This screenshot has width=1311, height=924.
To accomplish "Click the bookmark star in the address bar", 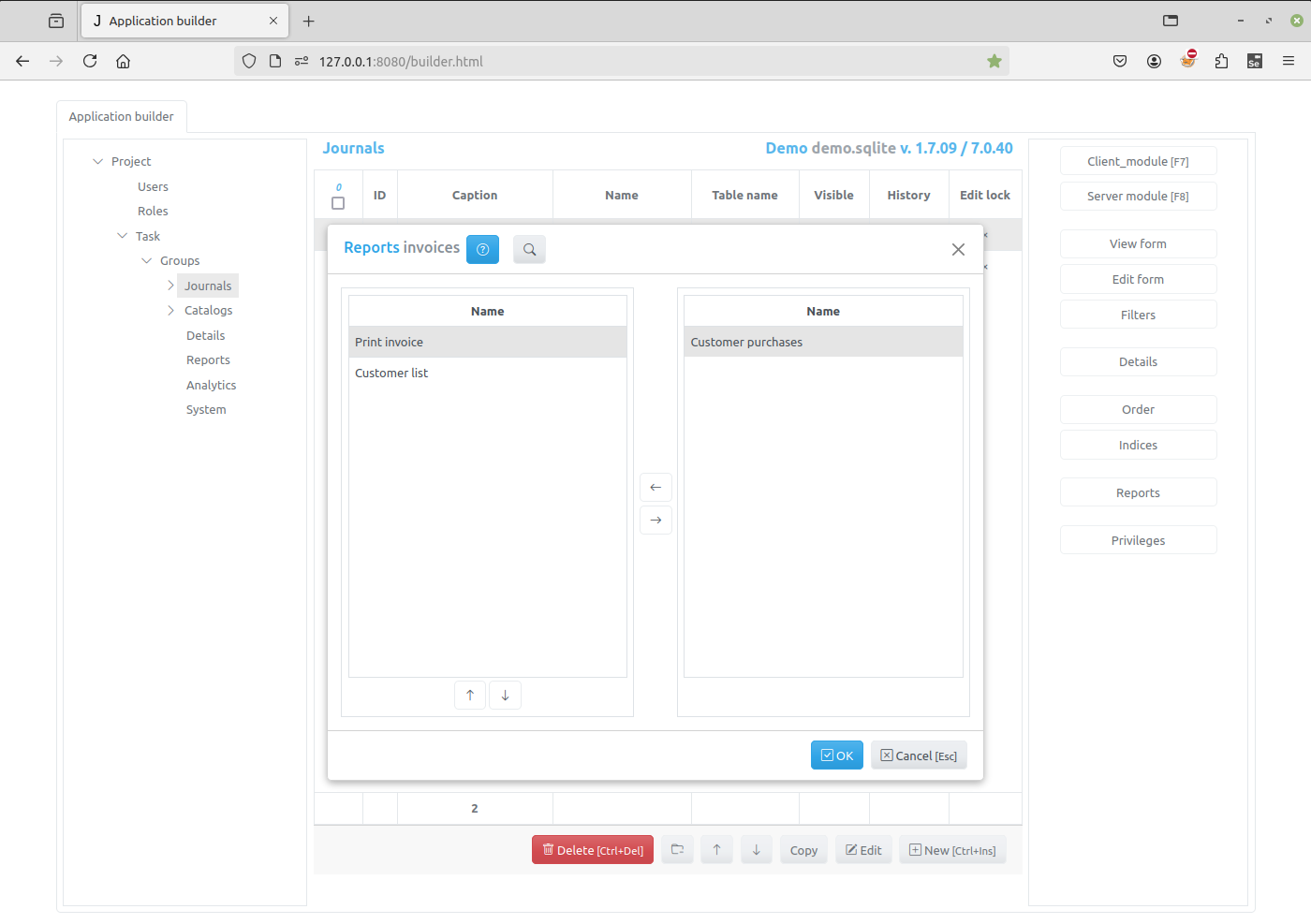I will [x=994, y=60].
